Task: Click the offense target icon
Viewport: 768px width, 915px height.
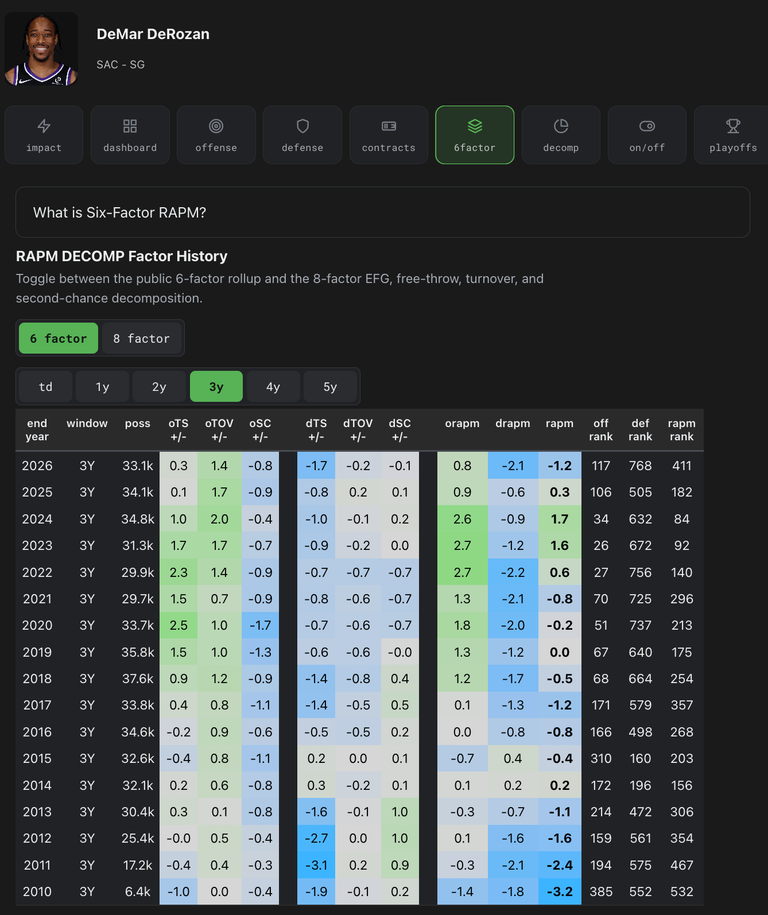Action: [x=216, y=126]
